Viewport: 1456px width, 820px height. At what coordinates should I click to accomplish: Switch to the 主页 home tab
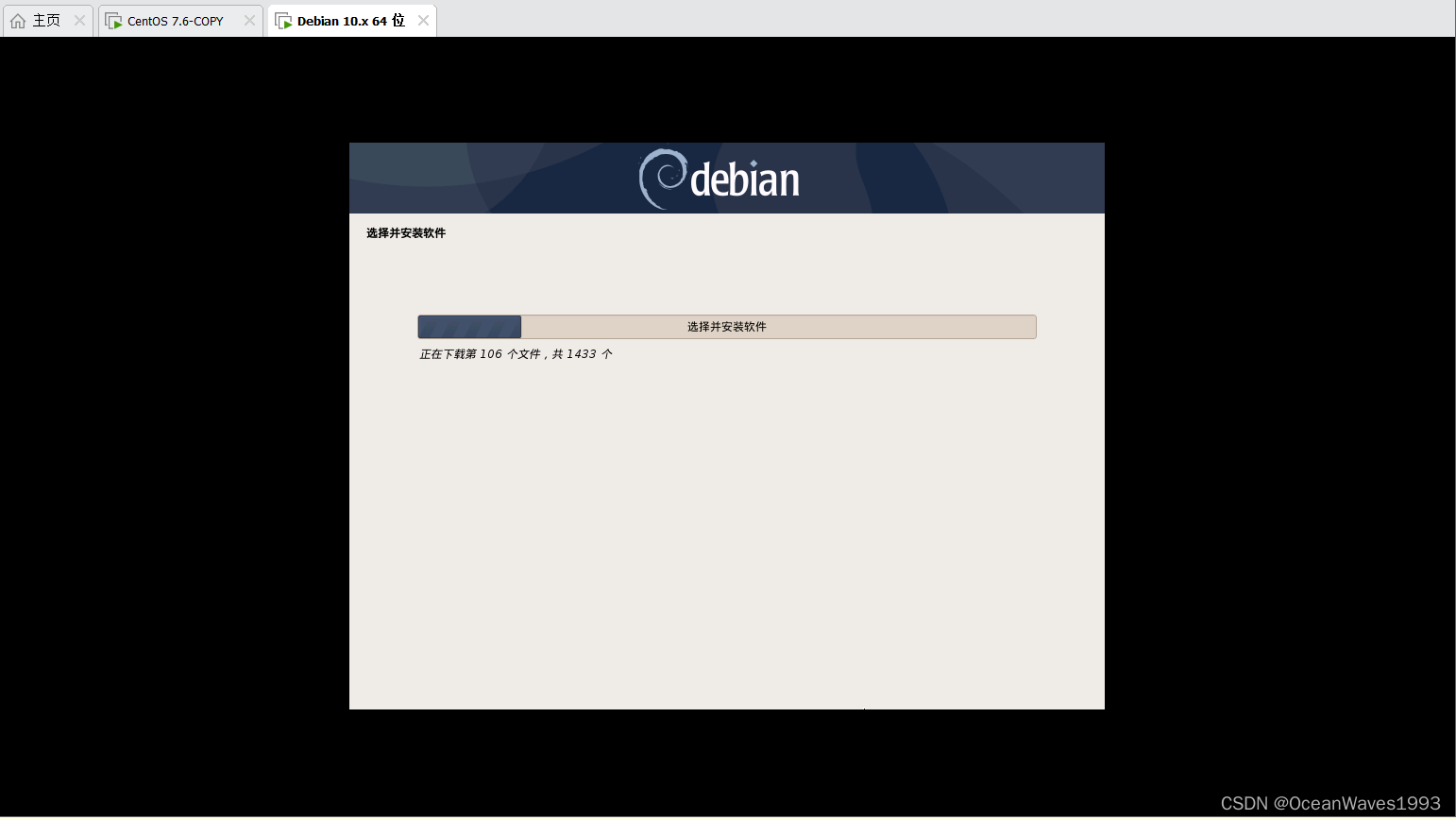(46, 21)
